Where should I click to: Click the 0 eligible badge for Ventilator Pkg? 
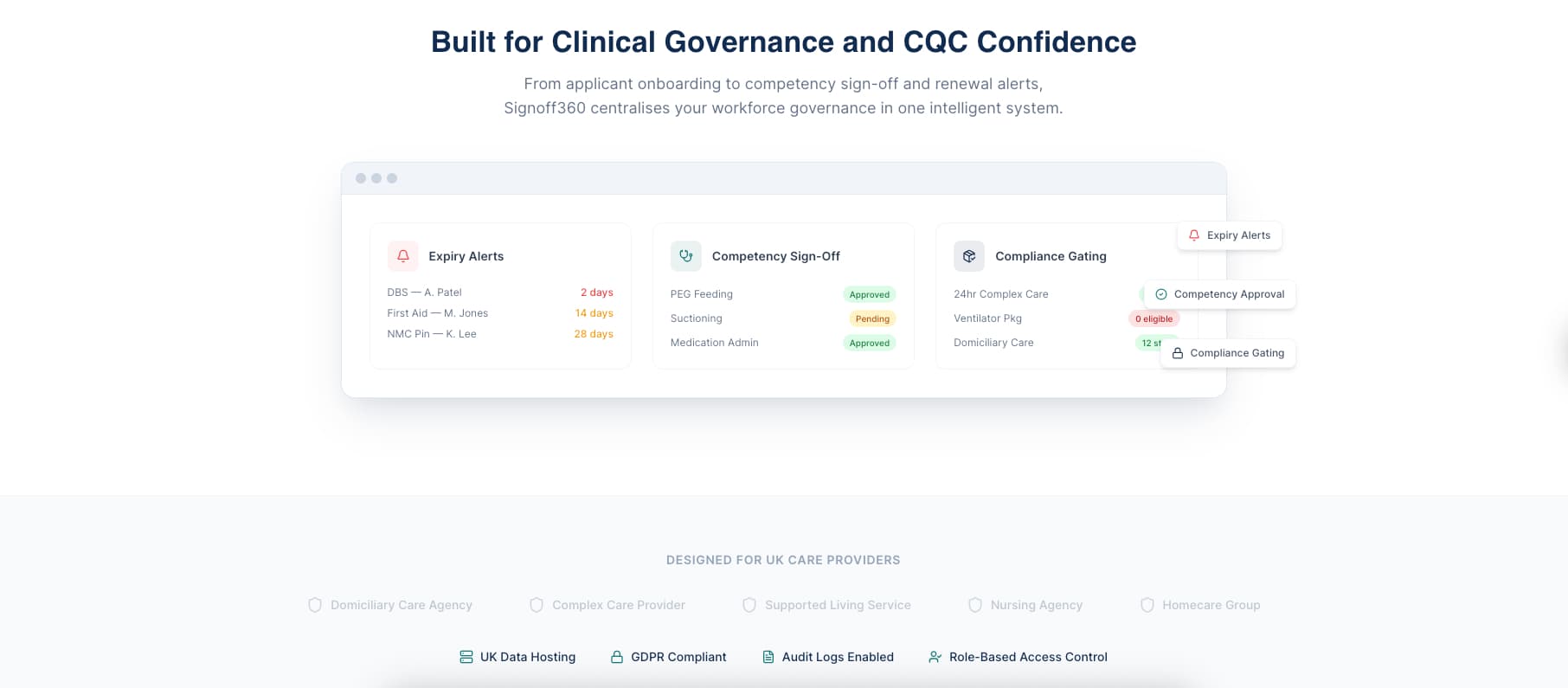point(1154,318)
